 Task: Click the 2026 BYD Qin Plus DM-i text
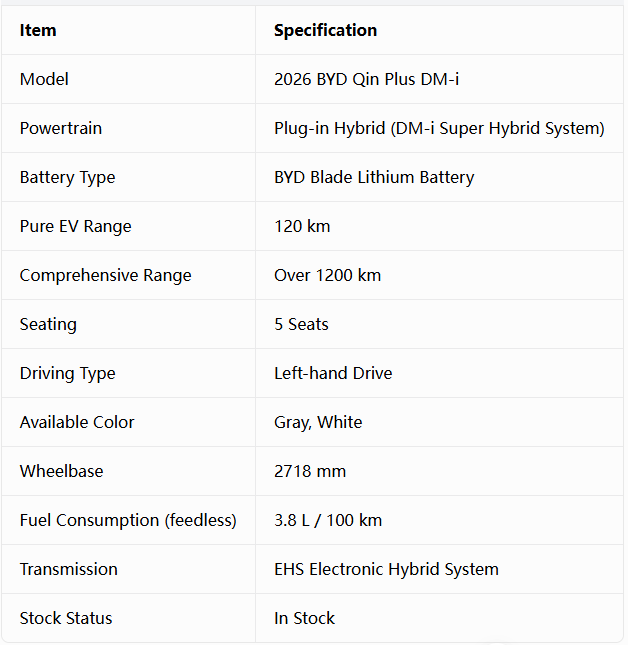click(366, 79)
